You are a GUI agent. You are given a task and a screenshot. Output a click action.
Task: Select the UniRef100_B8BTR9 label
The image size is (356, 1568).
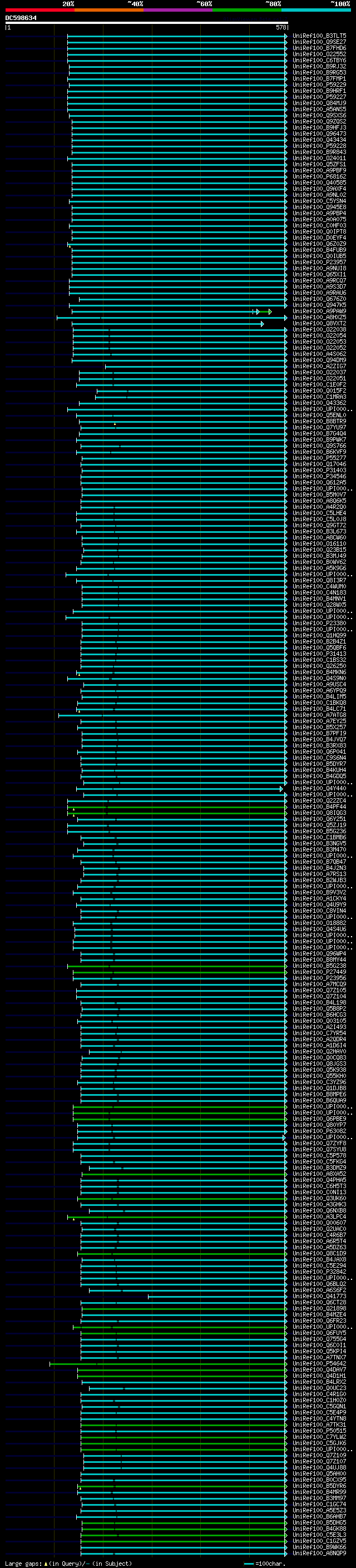tap(319, 421)
